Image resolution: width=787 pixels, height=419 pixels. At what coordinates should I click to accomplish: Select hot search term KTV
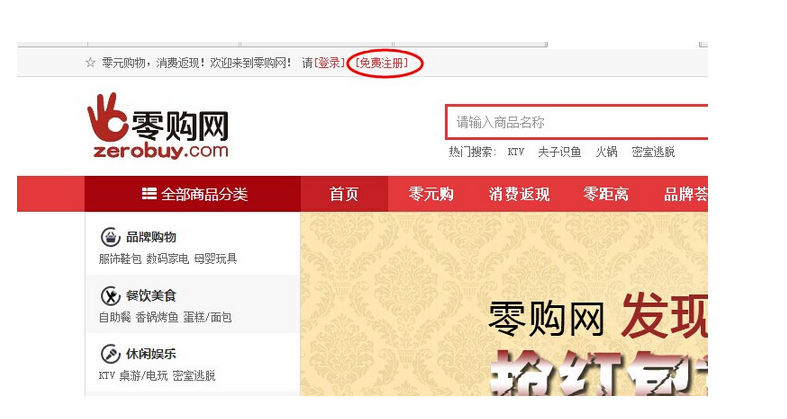(x=515, y=152)
